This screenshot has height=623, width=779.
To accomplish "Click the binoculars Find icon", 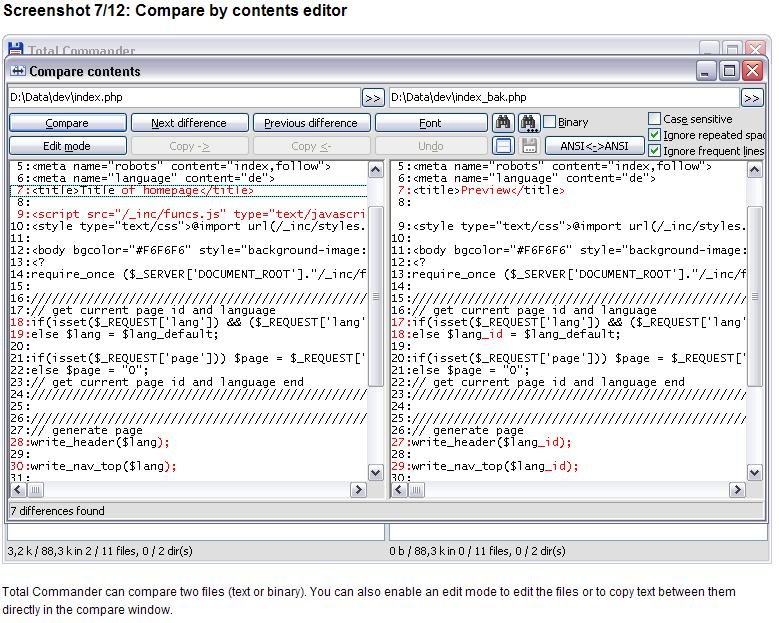I will [x=503, y=122].
